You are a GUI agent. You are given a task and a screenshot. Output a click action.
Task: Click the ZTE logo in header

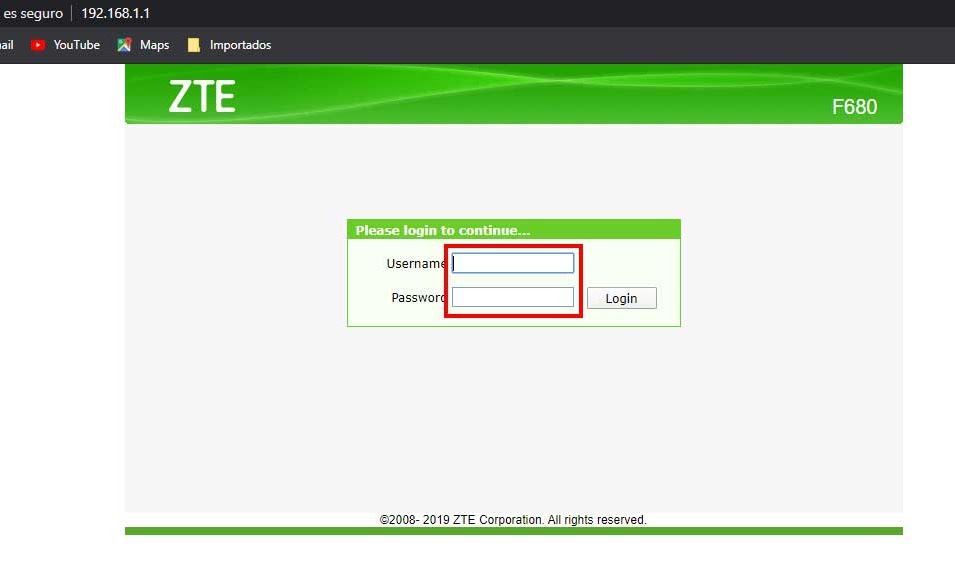click(202, 97)
